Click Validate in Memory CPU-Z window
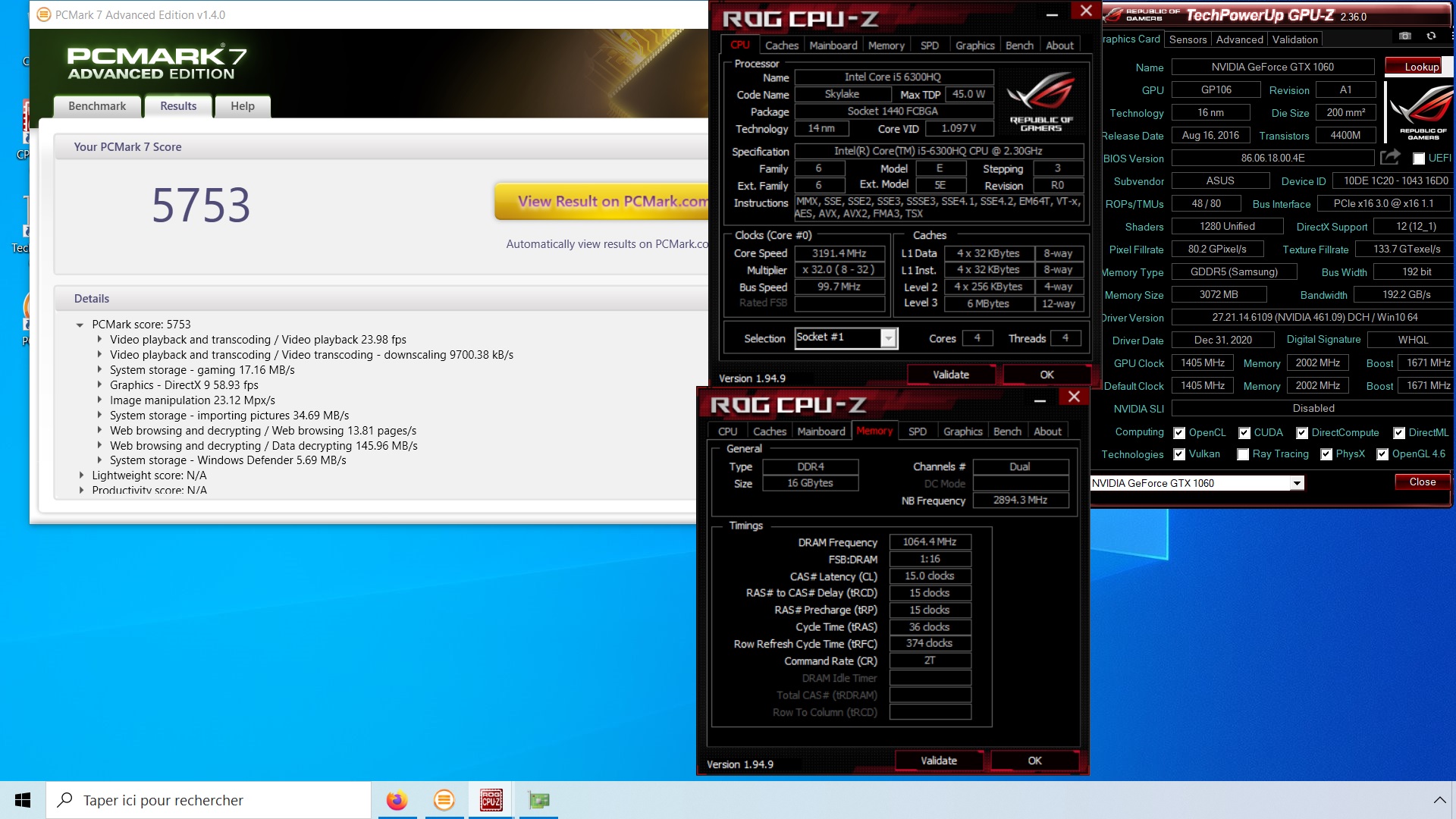This screenshot has width=1456, height=819. pyautogui.click(x=939, y=761)
